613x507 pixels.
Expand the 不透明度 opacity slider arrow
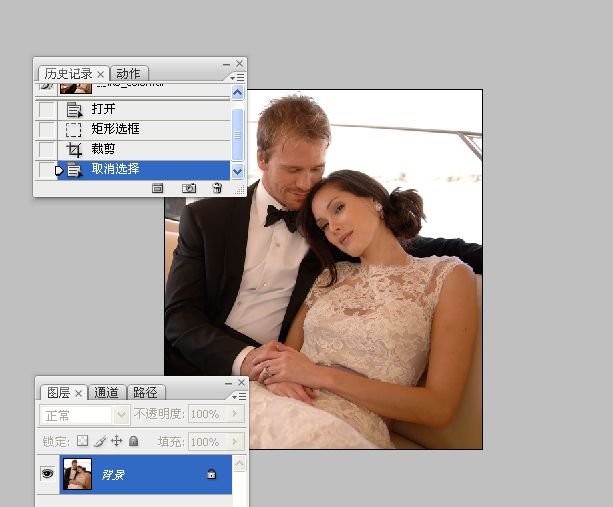pyautogui.click(x=236, y=414)
